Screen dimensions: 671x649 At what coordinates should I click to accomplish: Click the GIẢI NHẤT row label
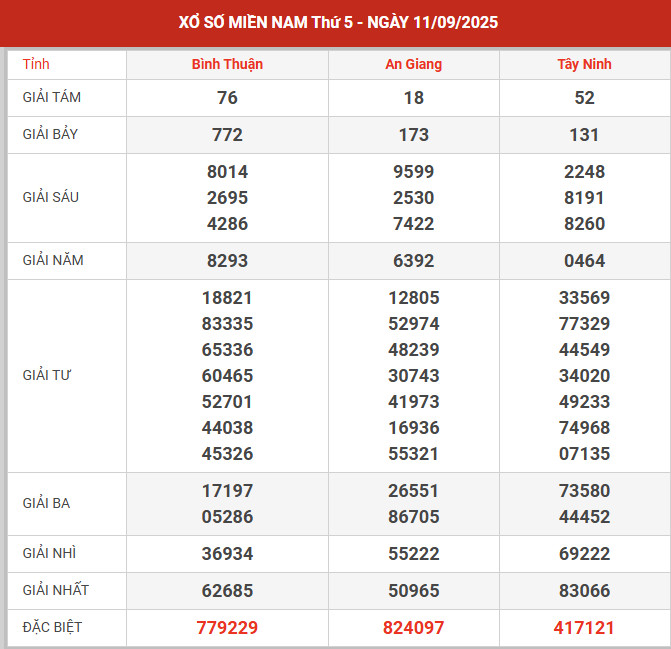pos(56,590)
